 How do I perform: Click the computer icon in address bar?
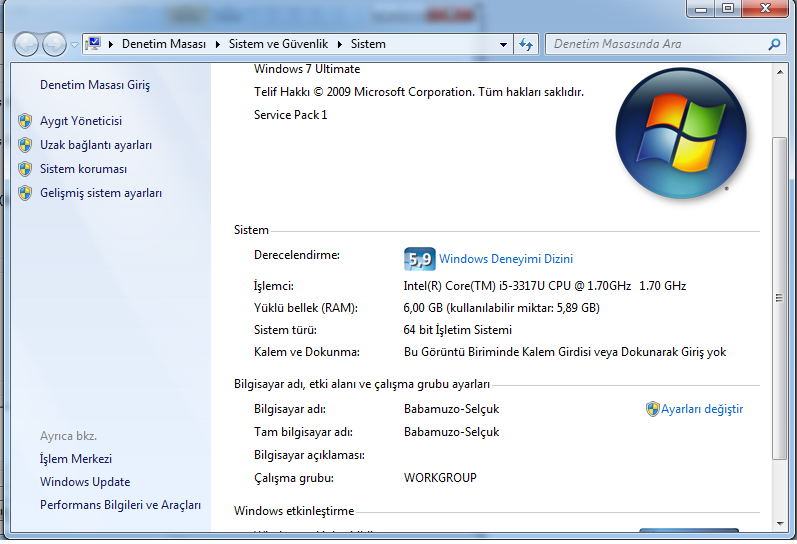pos(93,44)
